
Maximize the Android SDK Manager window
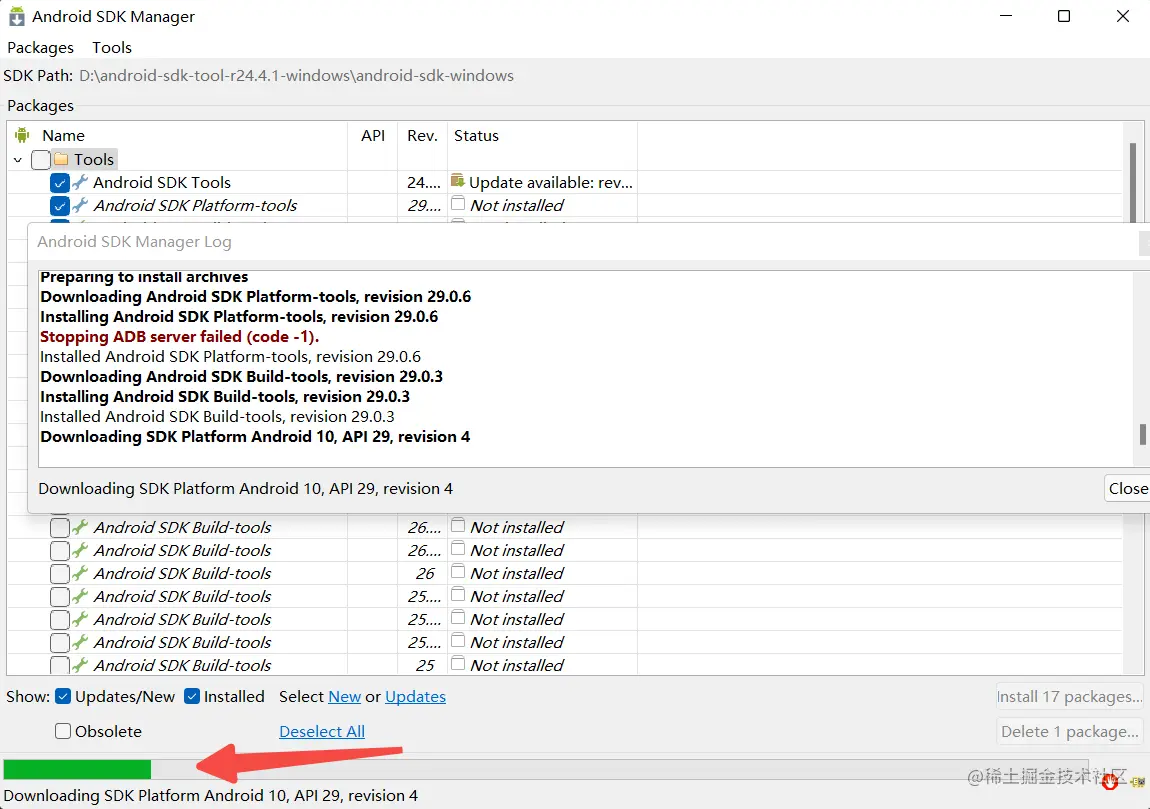click(1064, 16)
